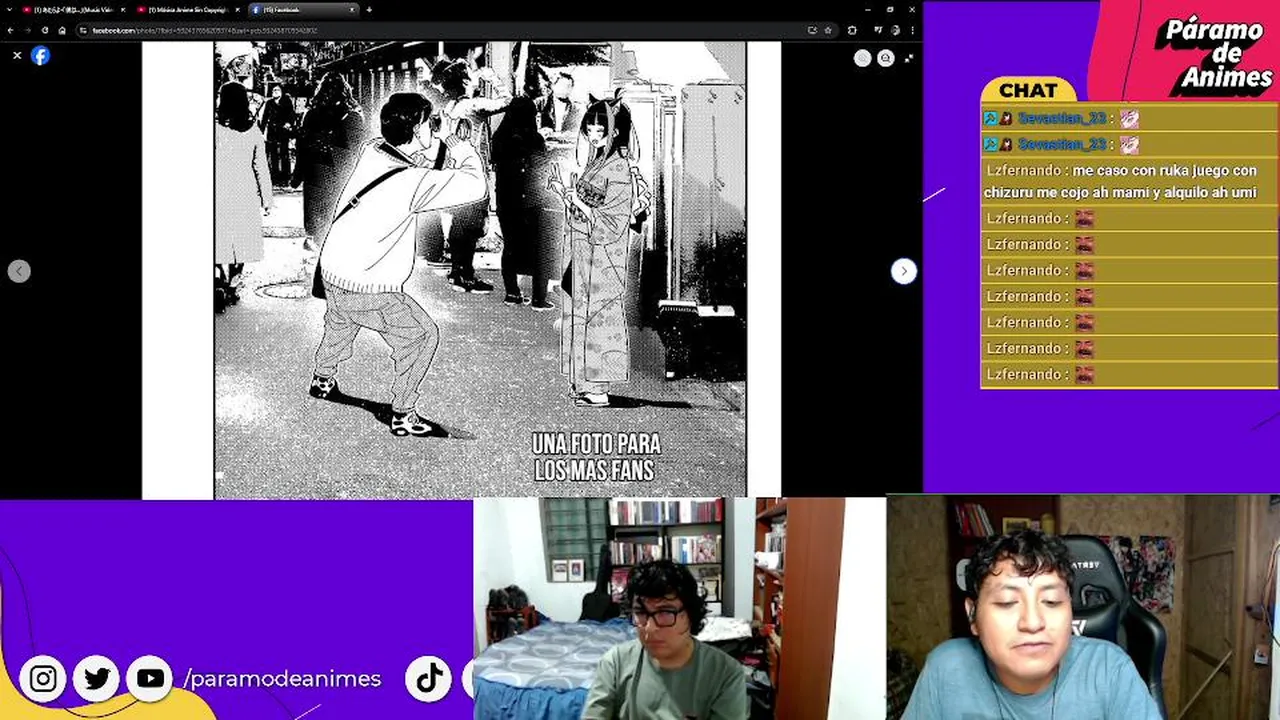Bookmark this page with the star
The height and width of the screenshot is (720, 1280).
[x=828, y=30]
